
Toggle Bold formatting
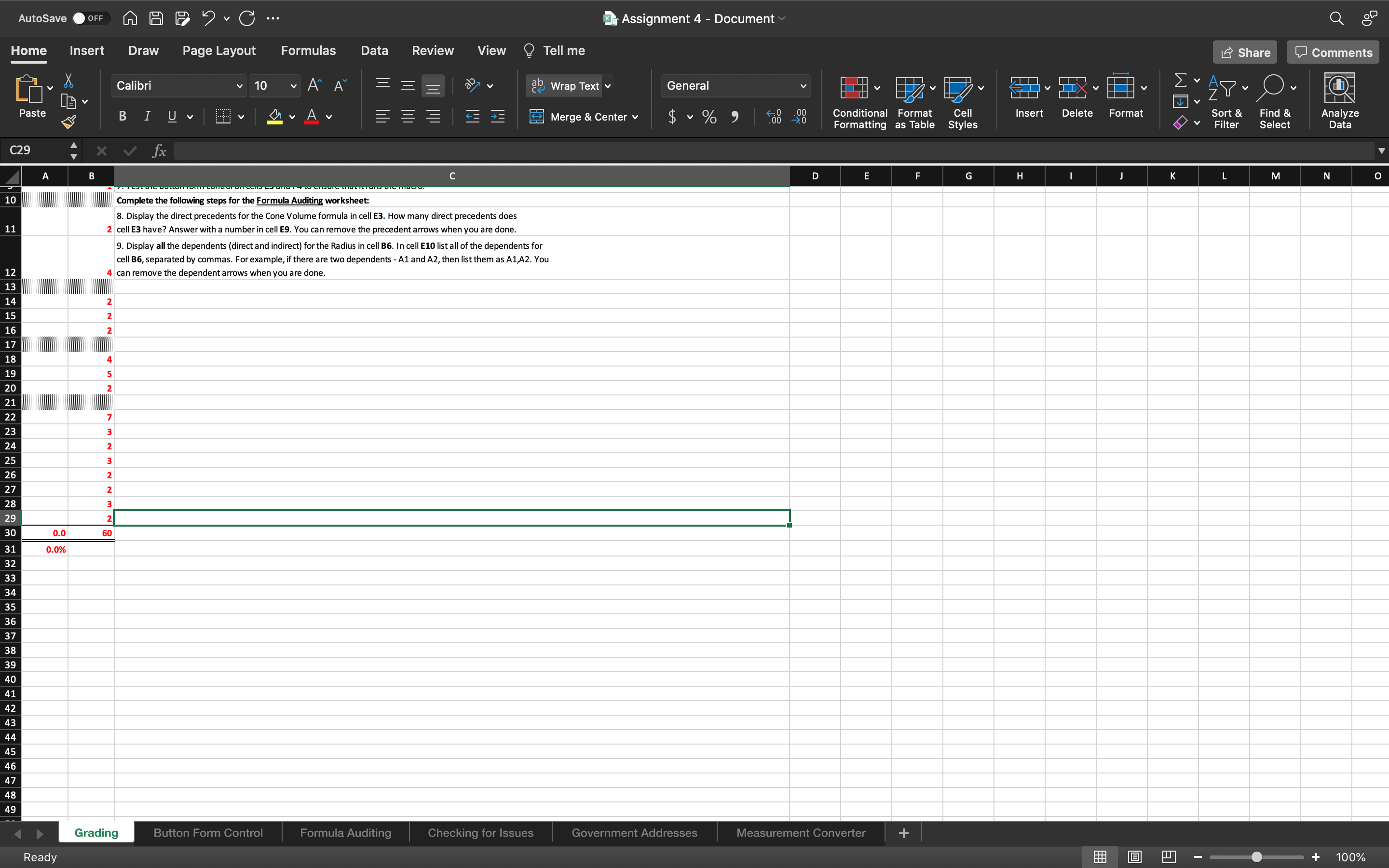pyautogui.click(x=122, y=117)
